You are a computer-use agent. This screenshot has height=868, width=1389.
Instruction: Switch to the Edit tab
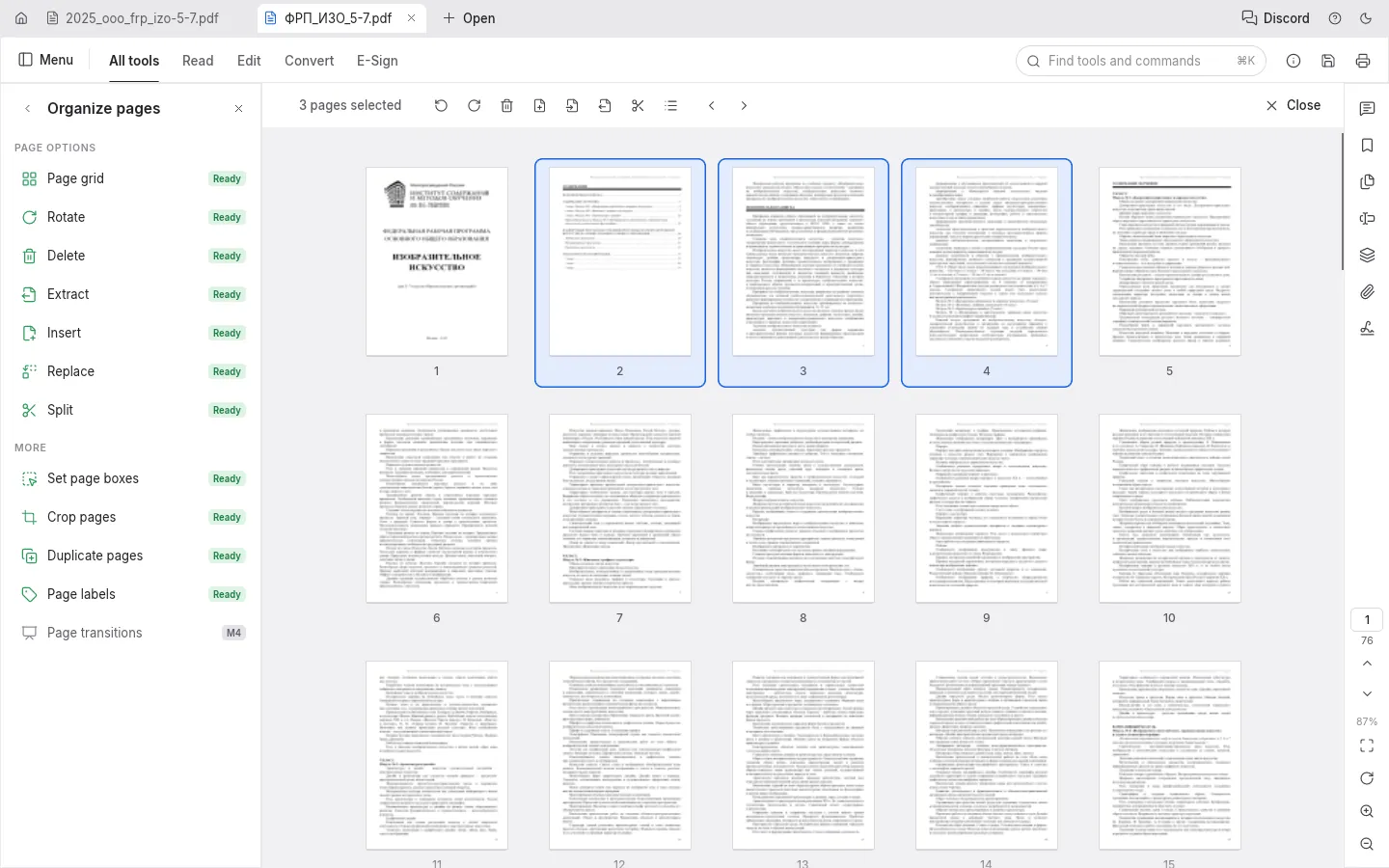[x=249, y=61]
